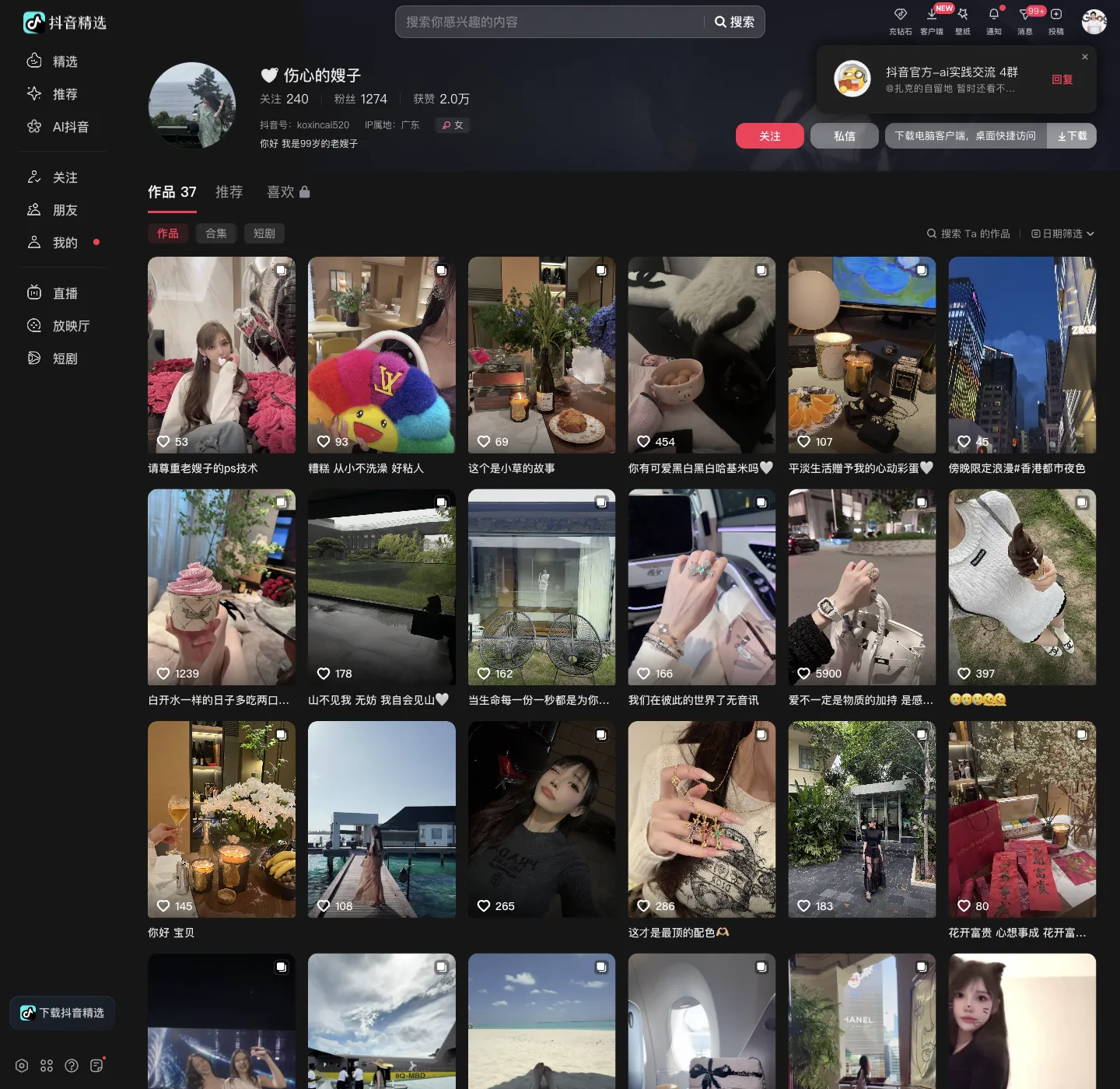Image resolution: width=1120 pixels, height=1089 pixels.
Task: Open the video with 1239 likes
Action: (222, 587)
